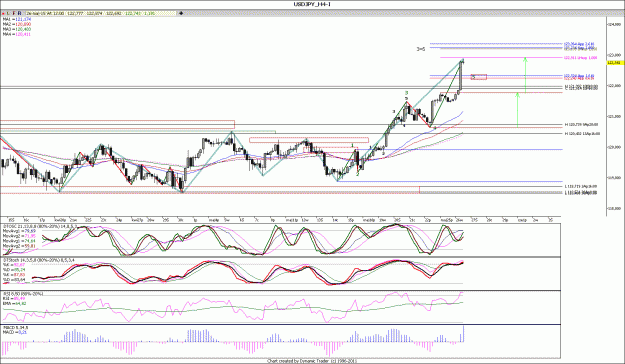Select the small red rectangle marker near latest candle
The image size is (625, 364).
point(479,77)
